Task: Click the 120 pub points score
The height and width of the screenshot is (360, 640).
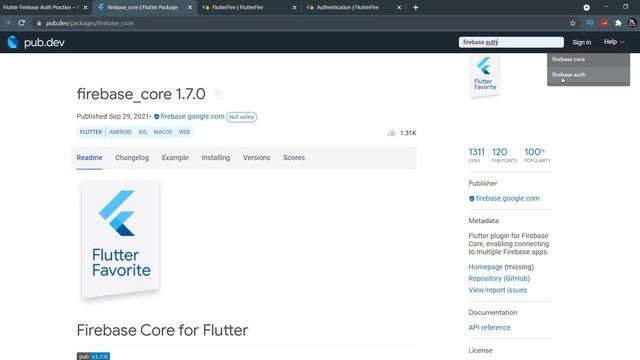Action: pyautogui.click(x=504, y=155)
